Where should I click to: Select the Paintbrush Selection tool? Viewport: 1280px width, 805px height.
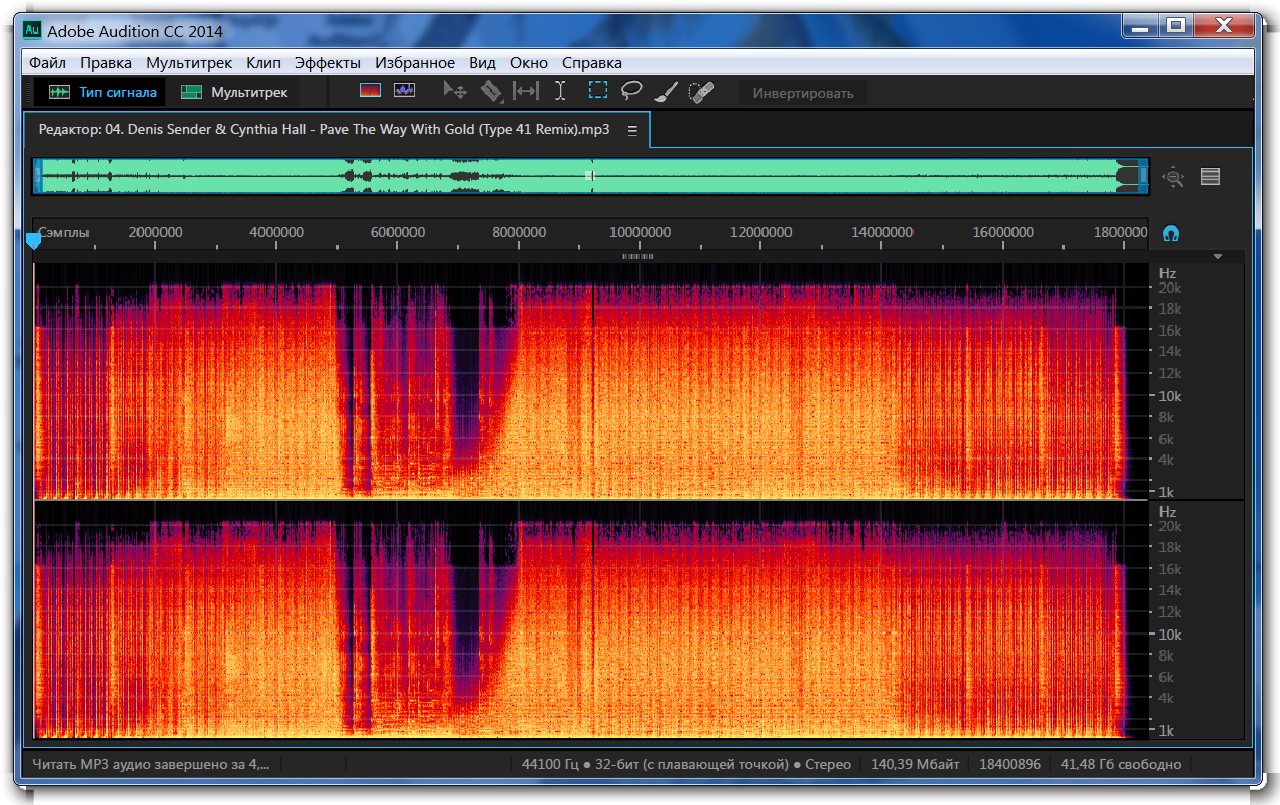666,92
